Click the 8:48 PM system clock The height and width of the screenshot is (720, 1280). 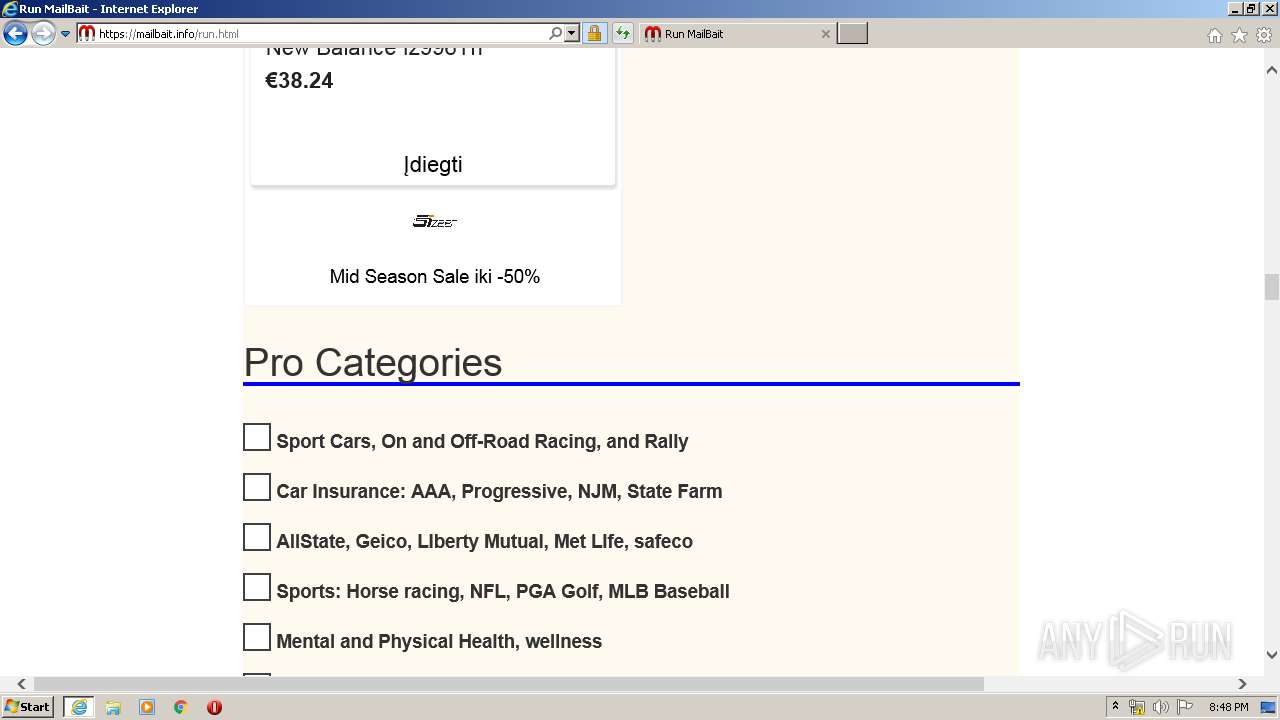pos(1228,707)
